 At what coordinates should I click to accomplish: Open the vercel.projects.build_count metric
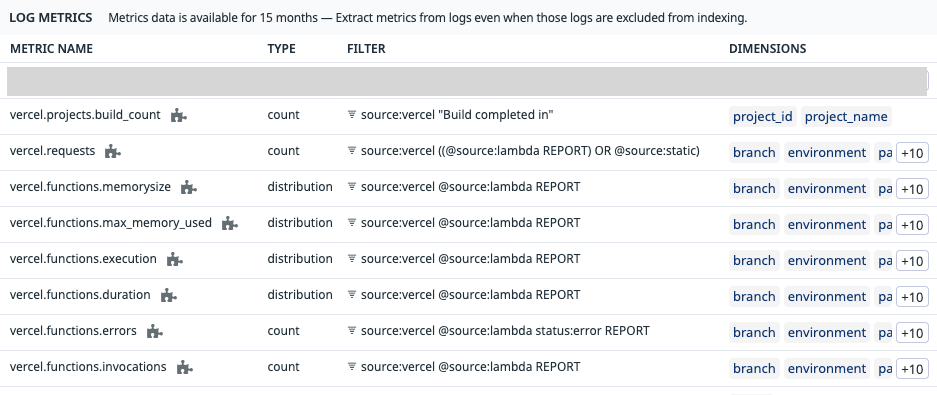point(85,115)
